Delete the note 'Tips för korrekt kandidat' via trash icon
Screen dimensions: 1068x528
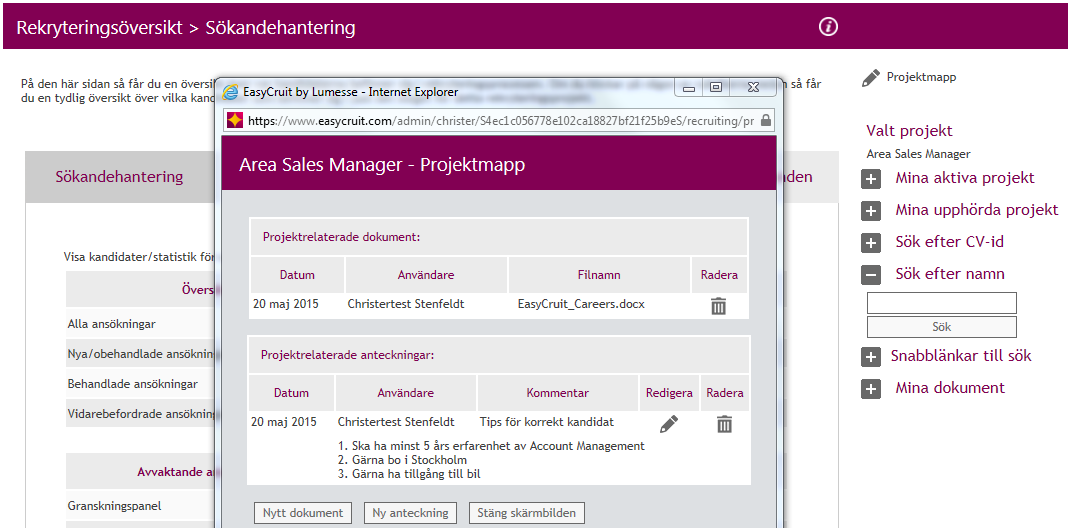(724, 424)
